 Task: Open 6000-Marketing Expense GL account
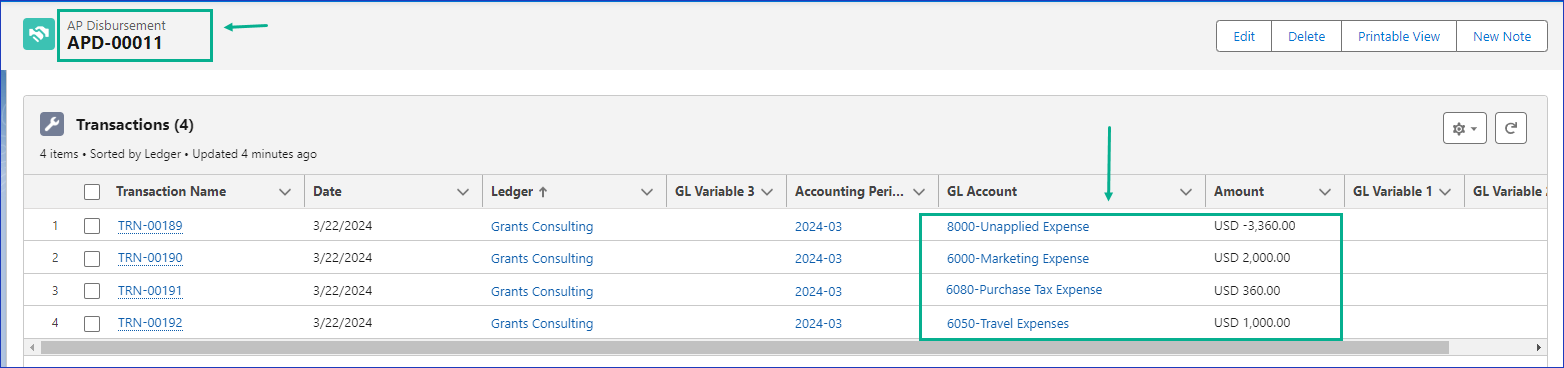(1018, 258)
